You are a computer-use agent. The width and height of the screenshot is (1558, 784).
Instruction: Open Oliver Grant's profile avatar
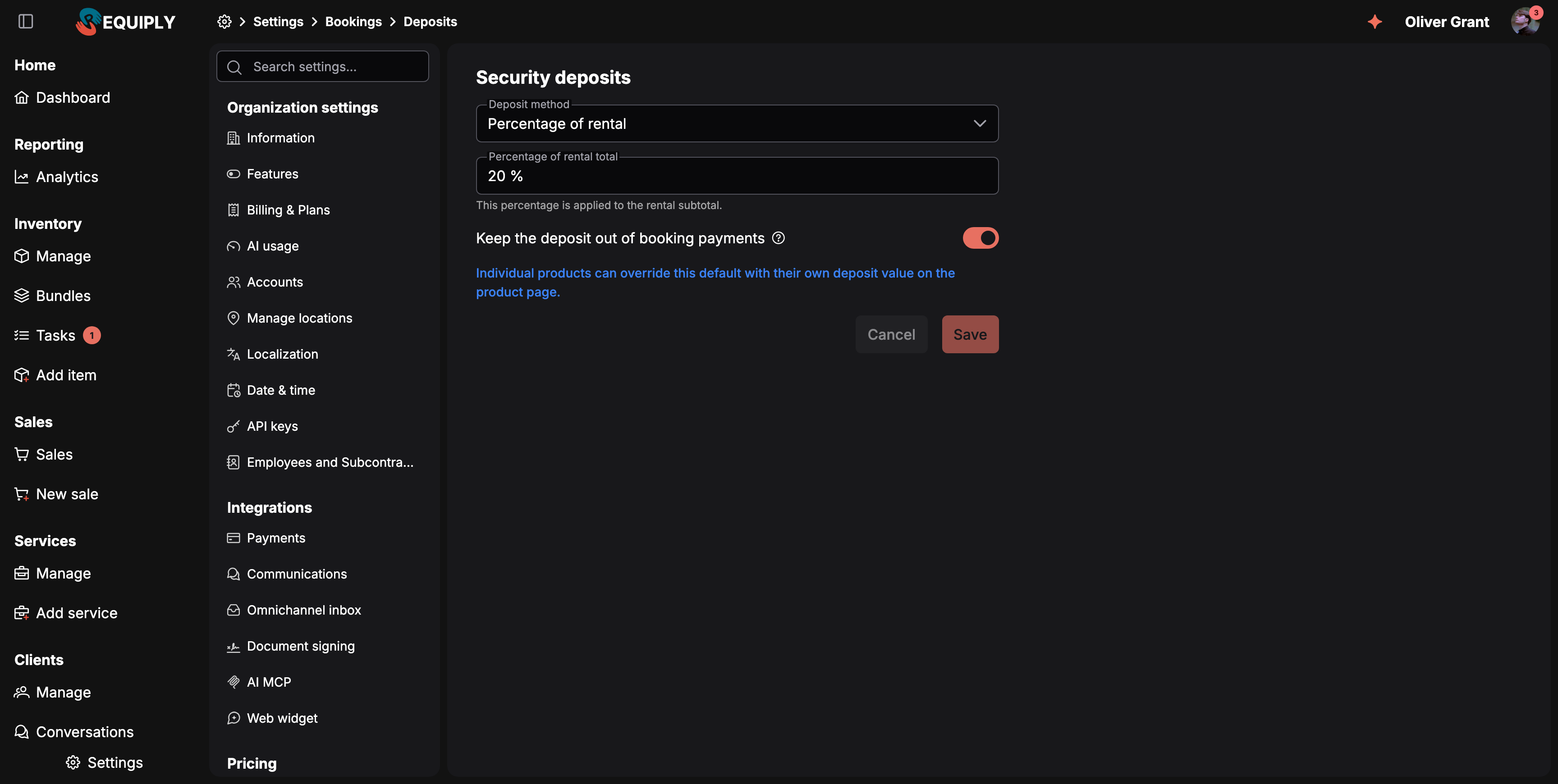[x=1525, y=22]
